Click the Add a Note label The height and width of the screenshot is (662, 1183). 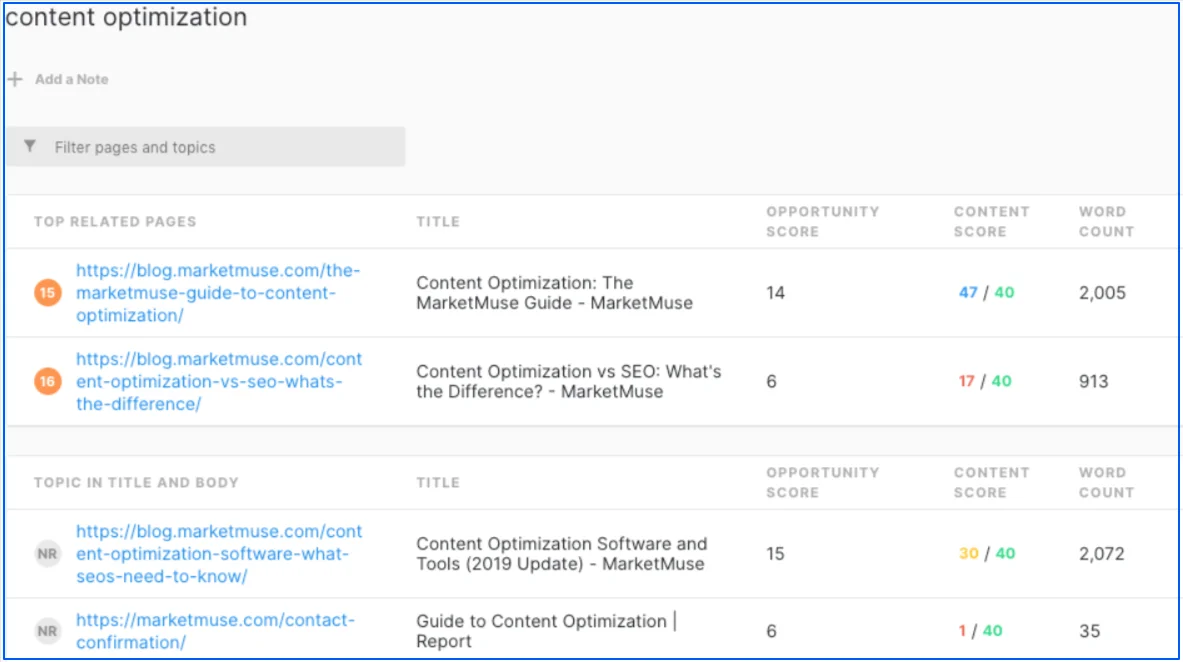tap(72, 79)
